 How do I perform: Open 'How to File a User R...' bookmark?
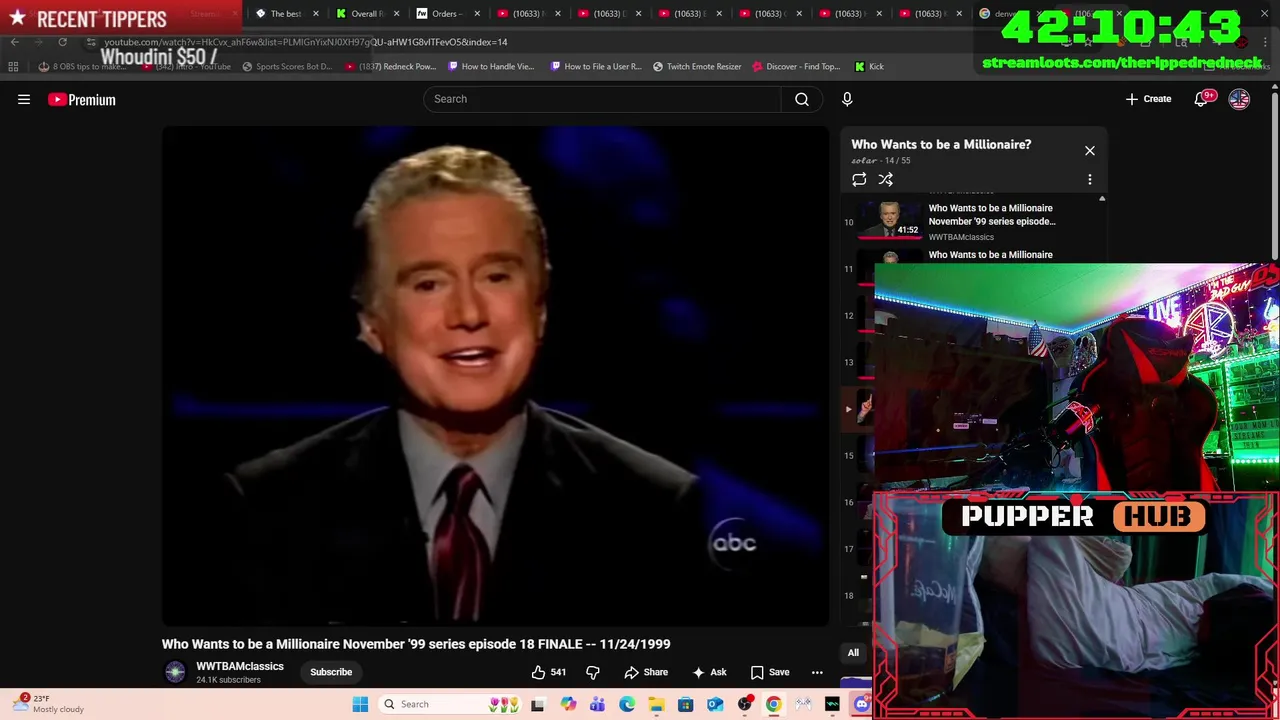(x=595, y=66)
